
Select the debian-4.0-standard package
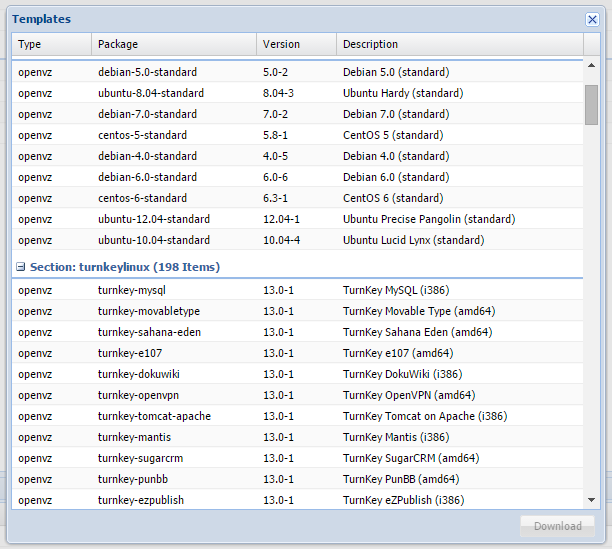(147, 156)
